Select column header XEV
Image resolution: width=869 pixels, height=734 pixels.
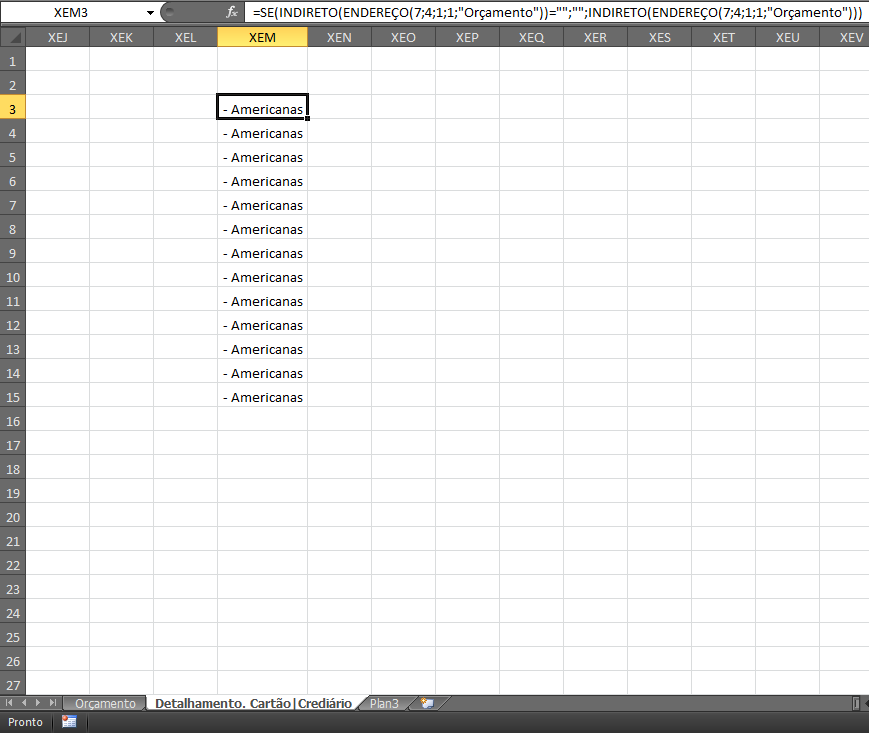point(845,37)
